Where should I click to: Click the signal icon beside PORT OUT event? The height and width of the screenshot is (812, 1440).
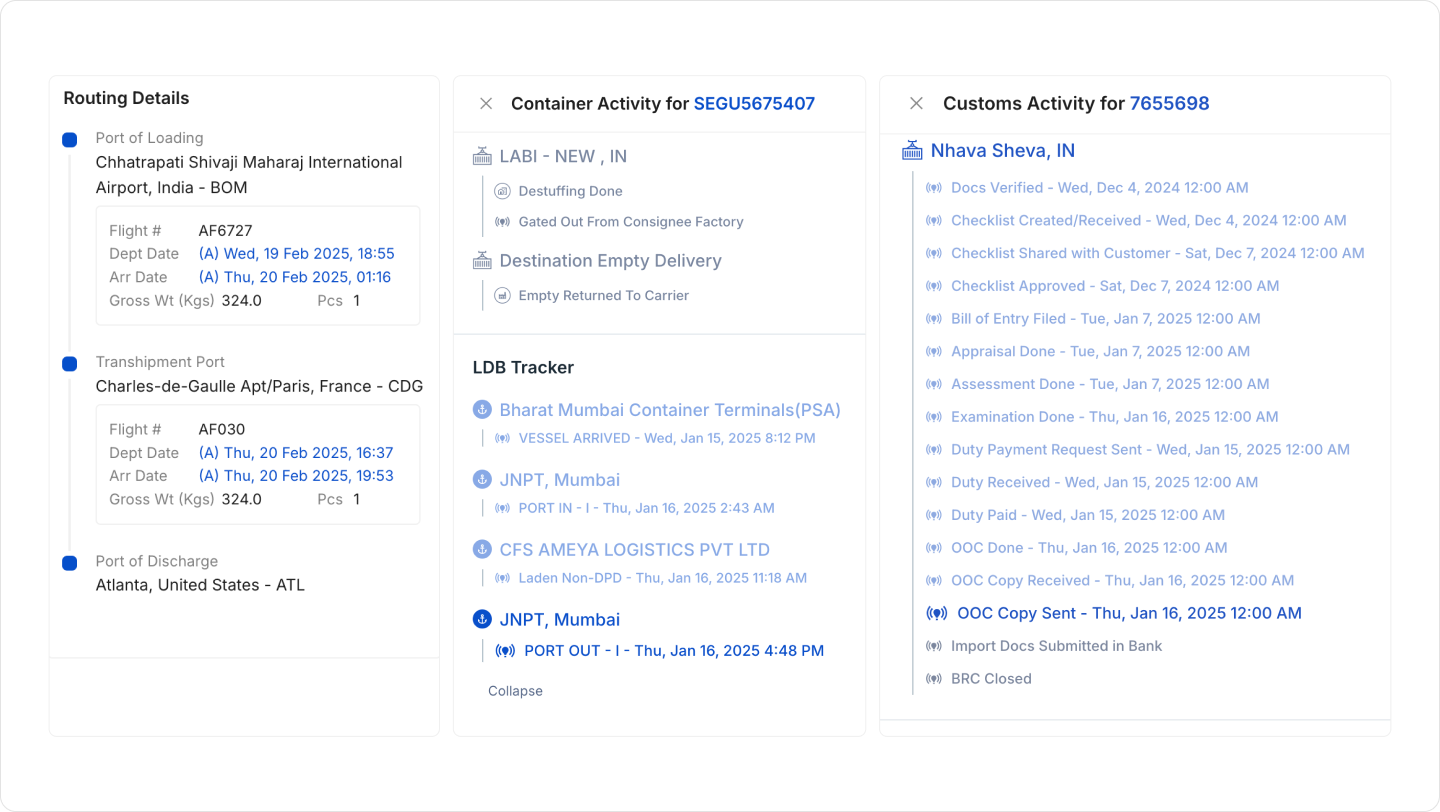coord(506,650)
